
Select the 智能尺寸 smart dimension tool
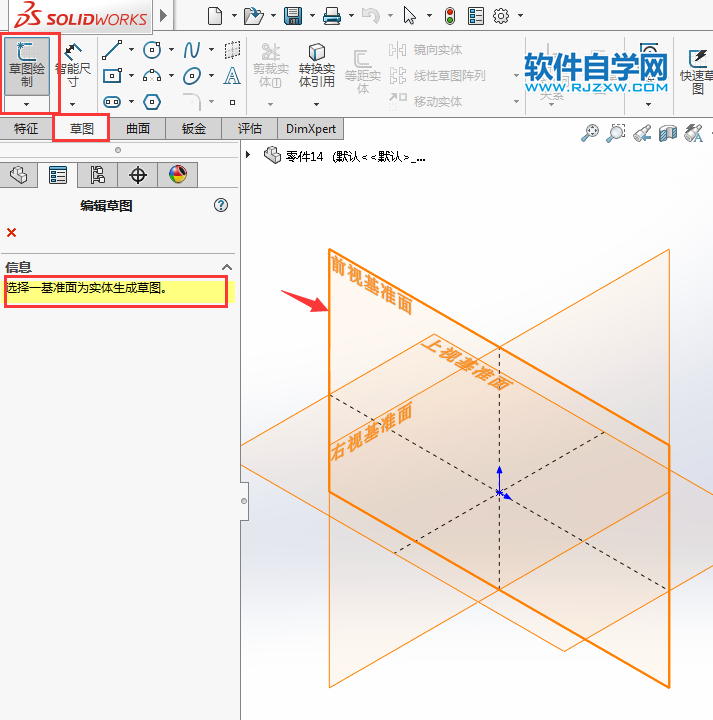coord(73,65)
